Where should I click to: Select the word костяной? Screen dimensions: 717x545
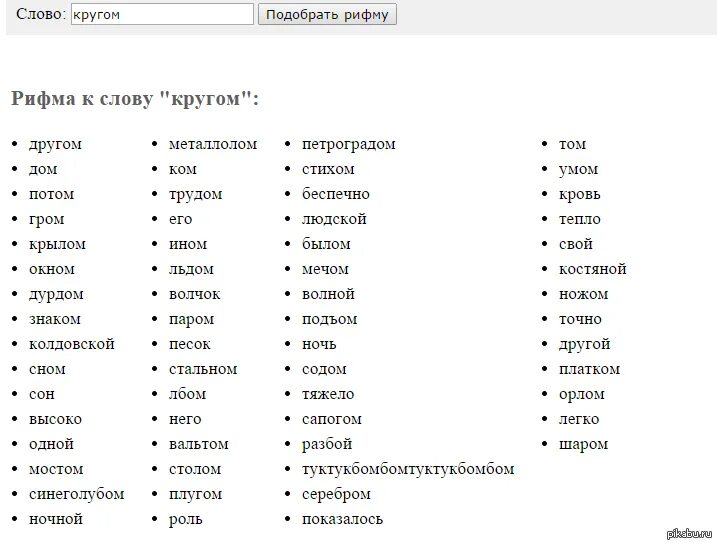click(593, 269)
